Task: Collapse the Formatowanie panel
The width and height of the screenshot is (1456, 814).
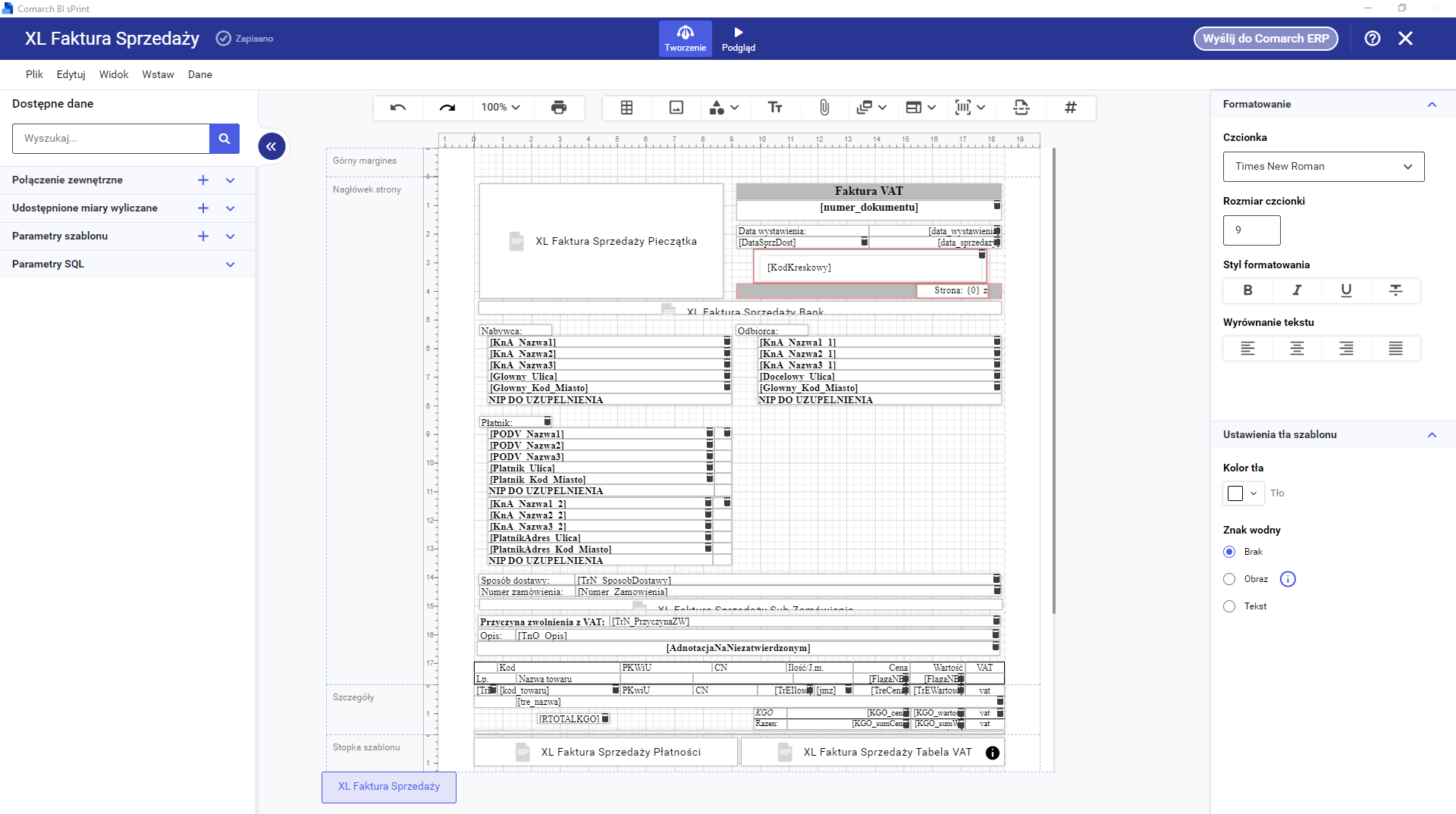Action: pyautogui.click(x=1432, y=105)
